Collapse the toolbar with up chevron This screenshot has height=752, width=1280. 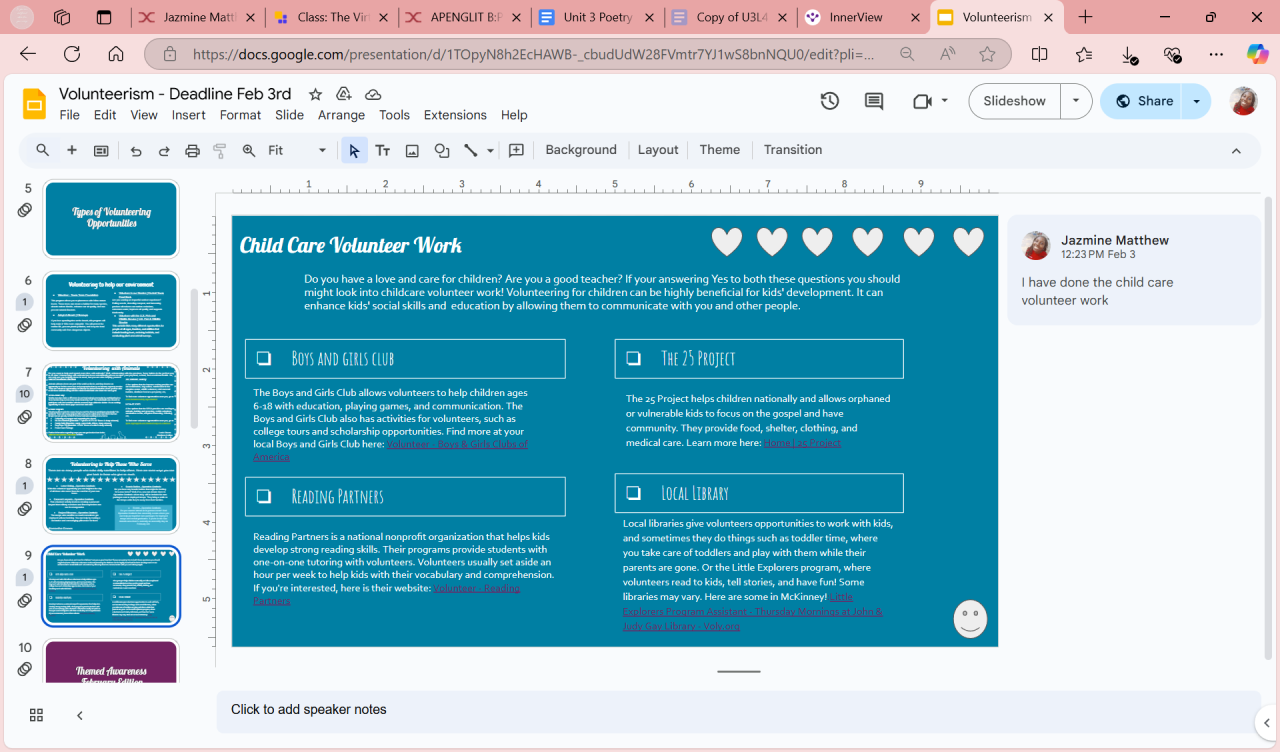pos(1236,151)
